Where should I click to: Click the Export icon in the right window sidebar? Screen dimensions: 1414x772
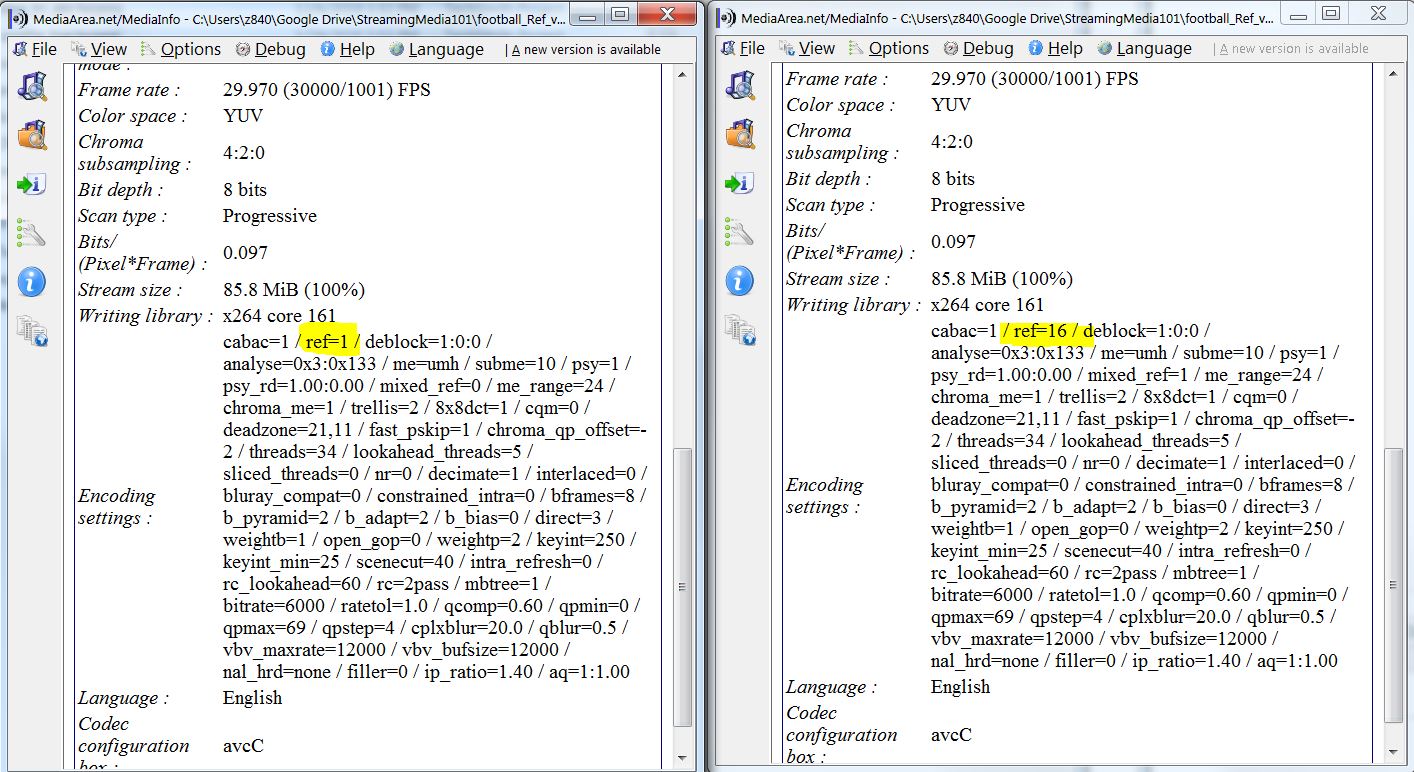tap(739, 183)
